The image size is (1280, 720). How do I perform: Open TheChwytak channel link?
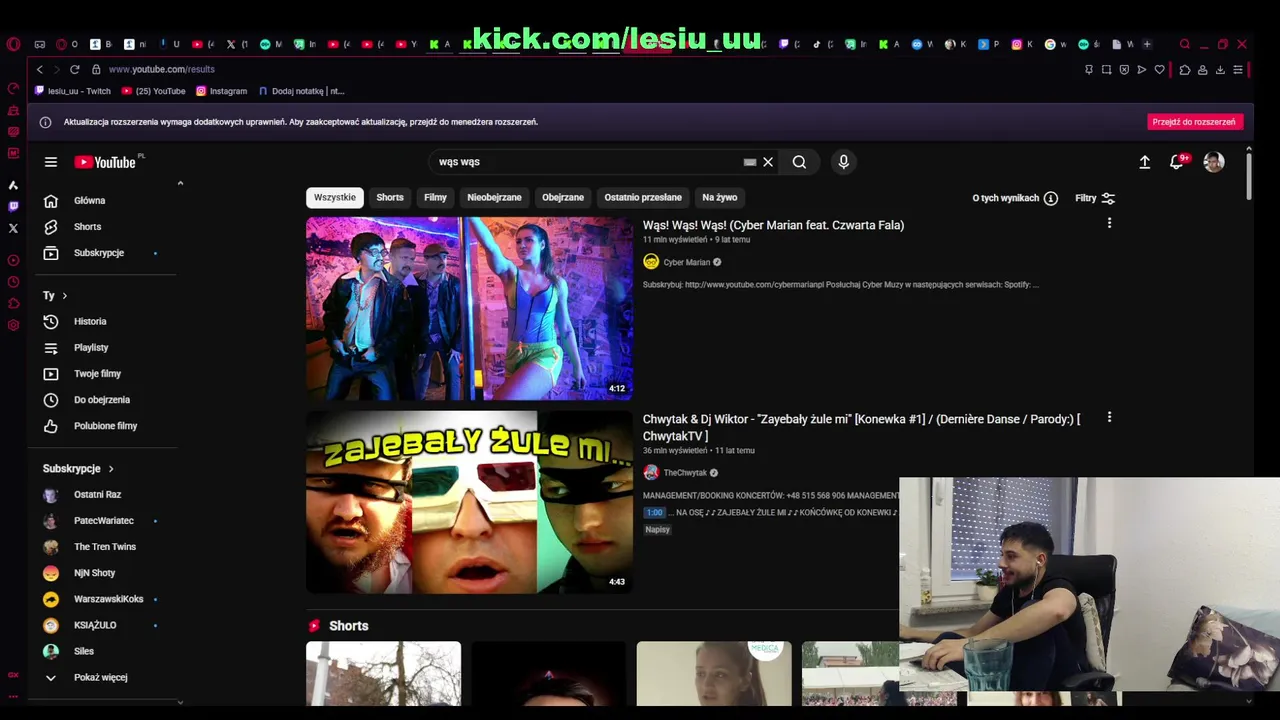pos(685,473)
